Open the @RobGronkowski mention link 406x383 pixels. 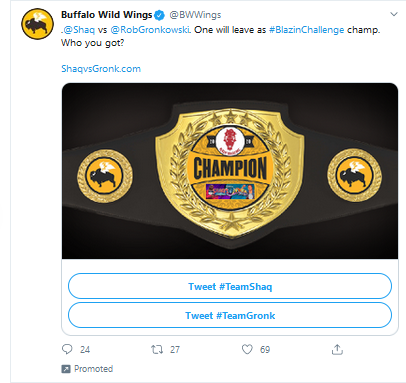[x=150, y=30]
